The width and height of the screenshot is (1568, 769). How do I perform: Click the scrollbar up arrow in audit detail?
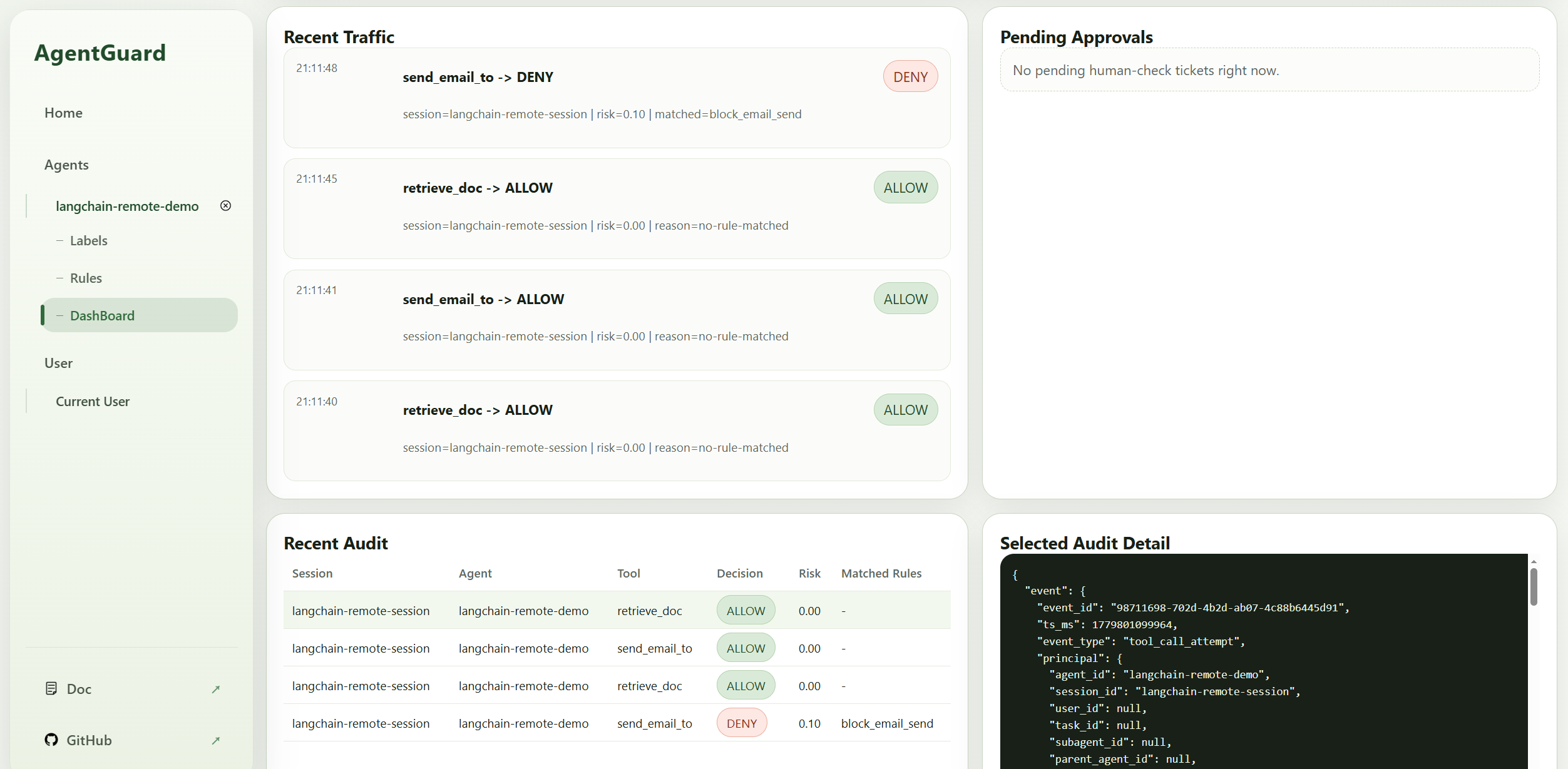[1534, 562]
